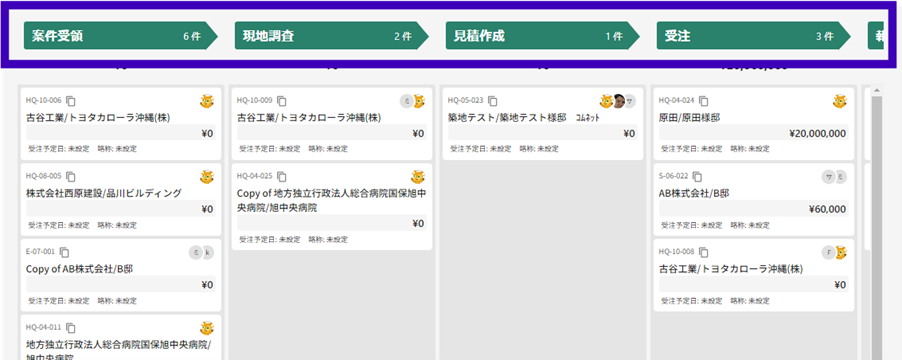Click the 'F' avatar on card HQ-10-008

coord(828,252)
